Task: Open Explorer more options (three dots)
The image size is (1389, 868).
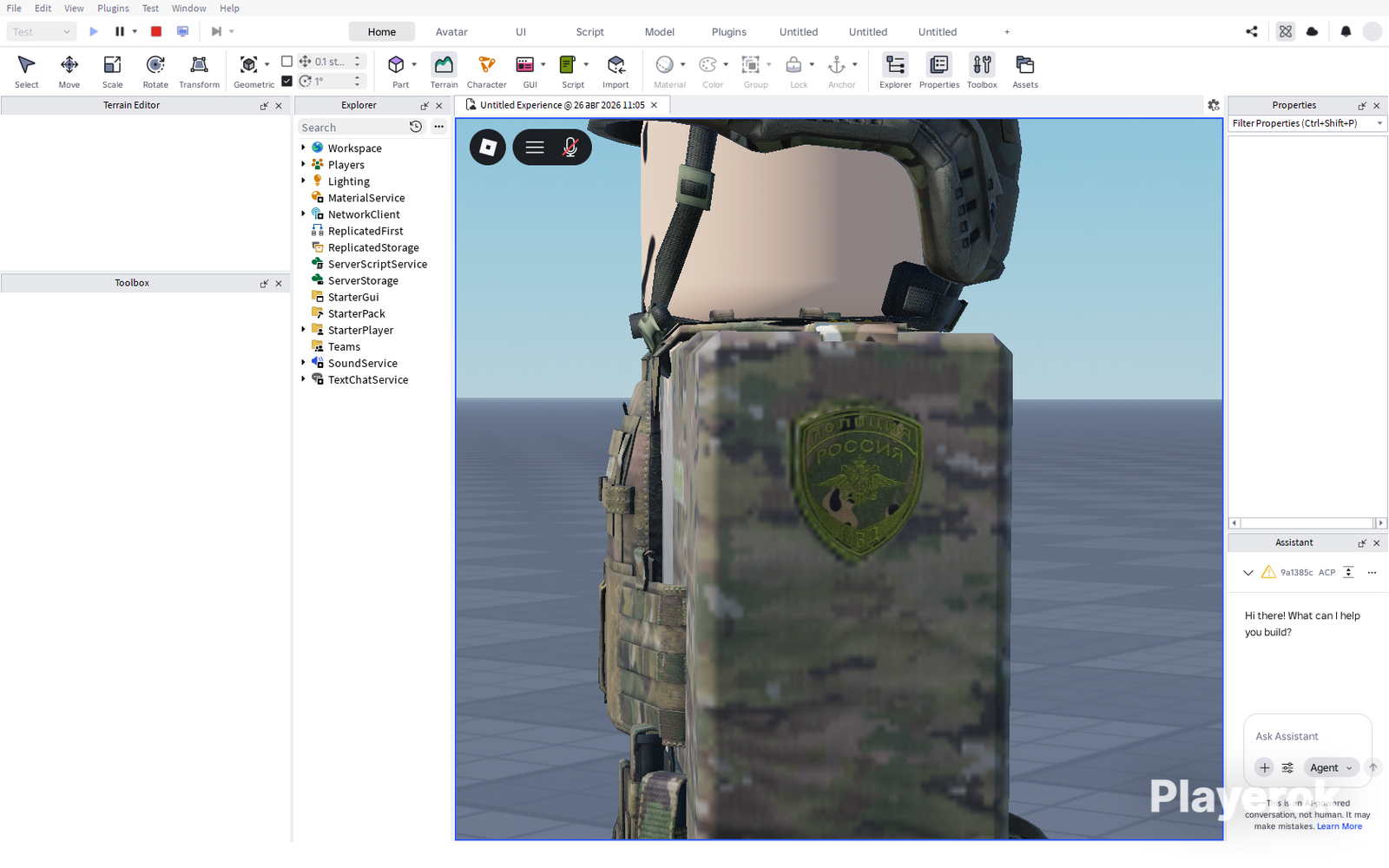Action: click(439, 127)
